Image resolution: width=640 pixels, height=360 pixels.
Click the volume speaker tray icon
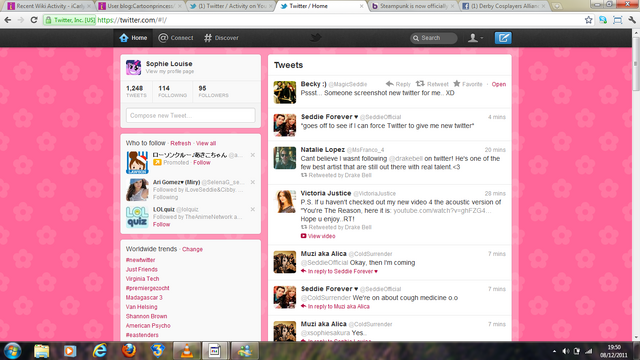566,351
